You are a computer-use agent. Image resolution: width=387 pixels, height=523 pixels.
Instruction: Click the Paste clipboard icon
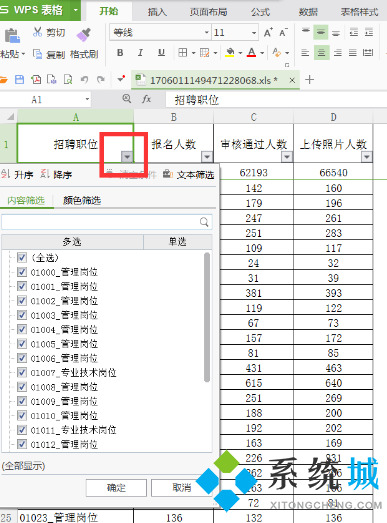click(12, 35)
